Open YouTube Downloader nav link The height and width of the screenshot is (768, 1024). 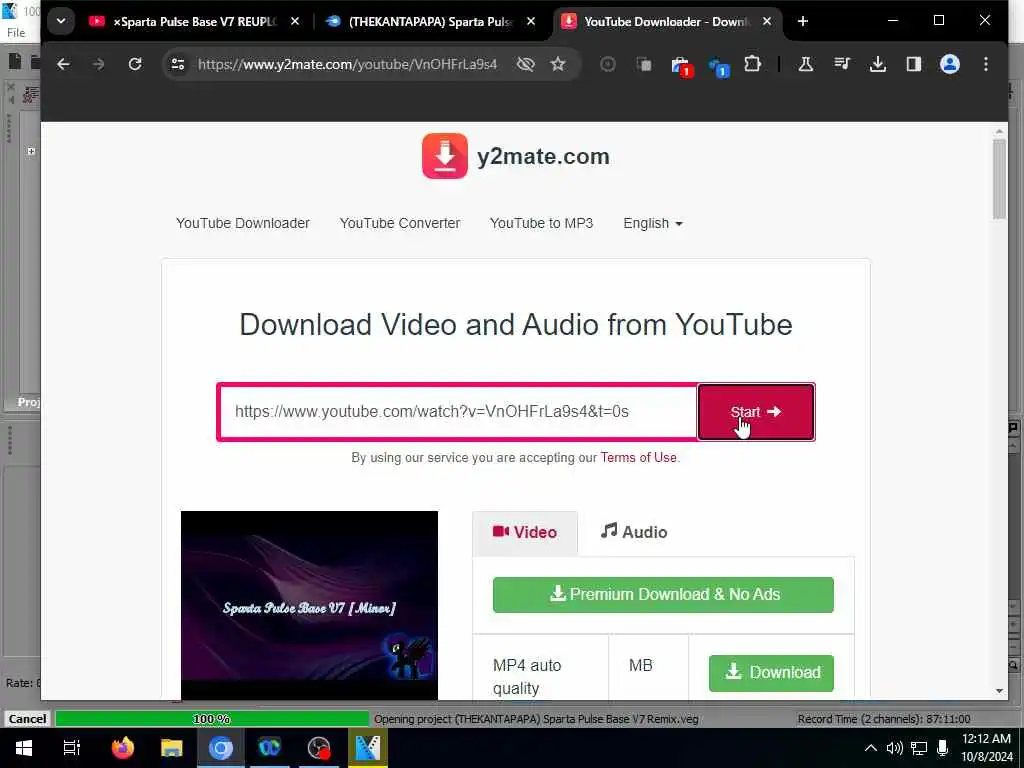coord(243,223)
